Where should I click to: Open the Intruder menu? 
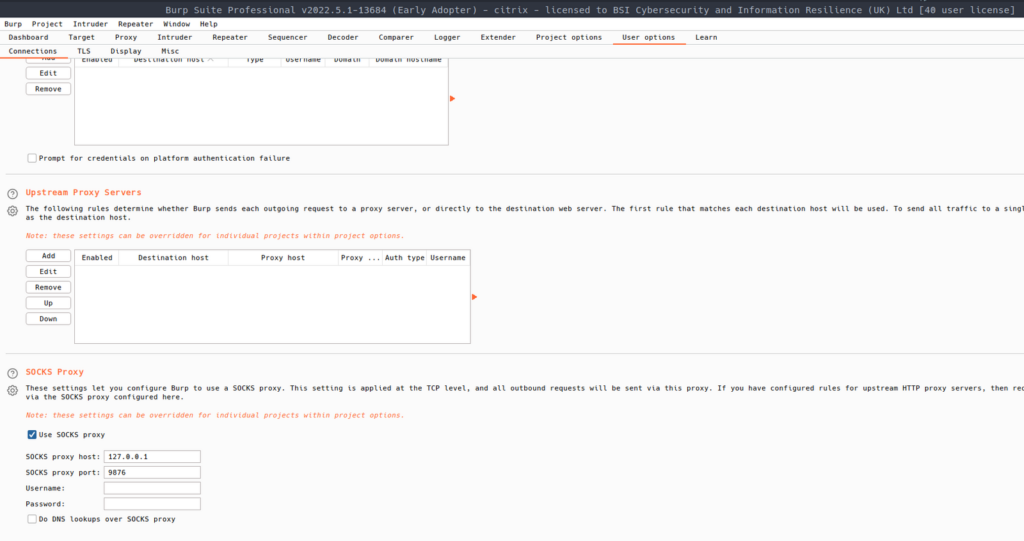90,24
